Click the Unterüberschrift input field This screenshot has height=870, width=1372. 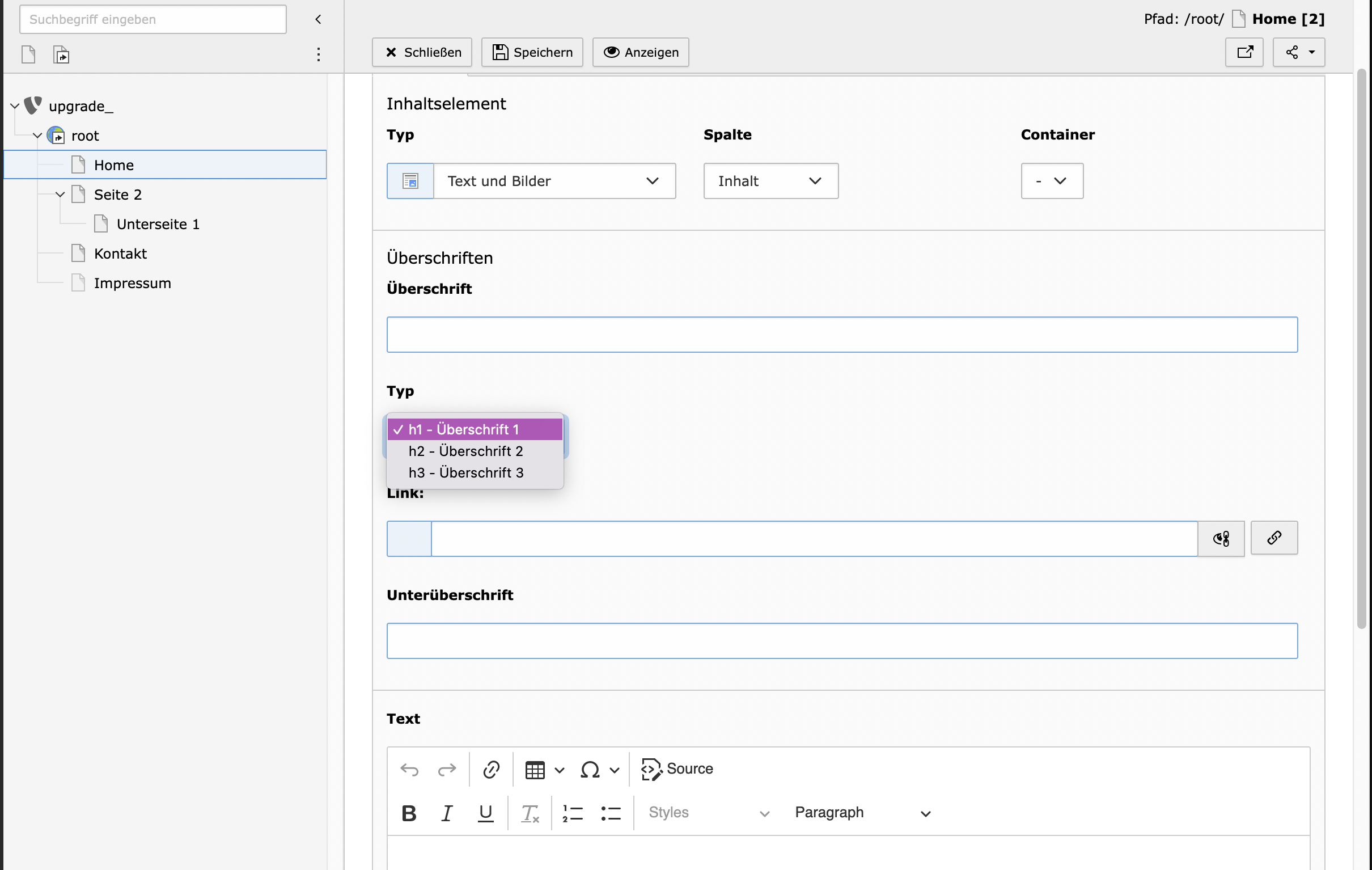(x=841, y=641)
